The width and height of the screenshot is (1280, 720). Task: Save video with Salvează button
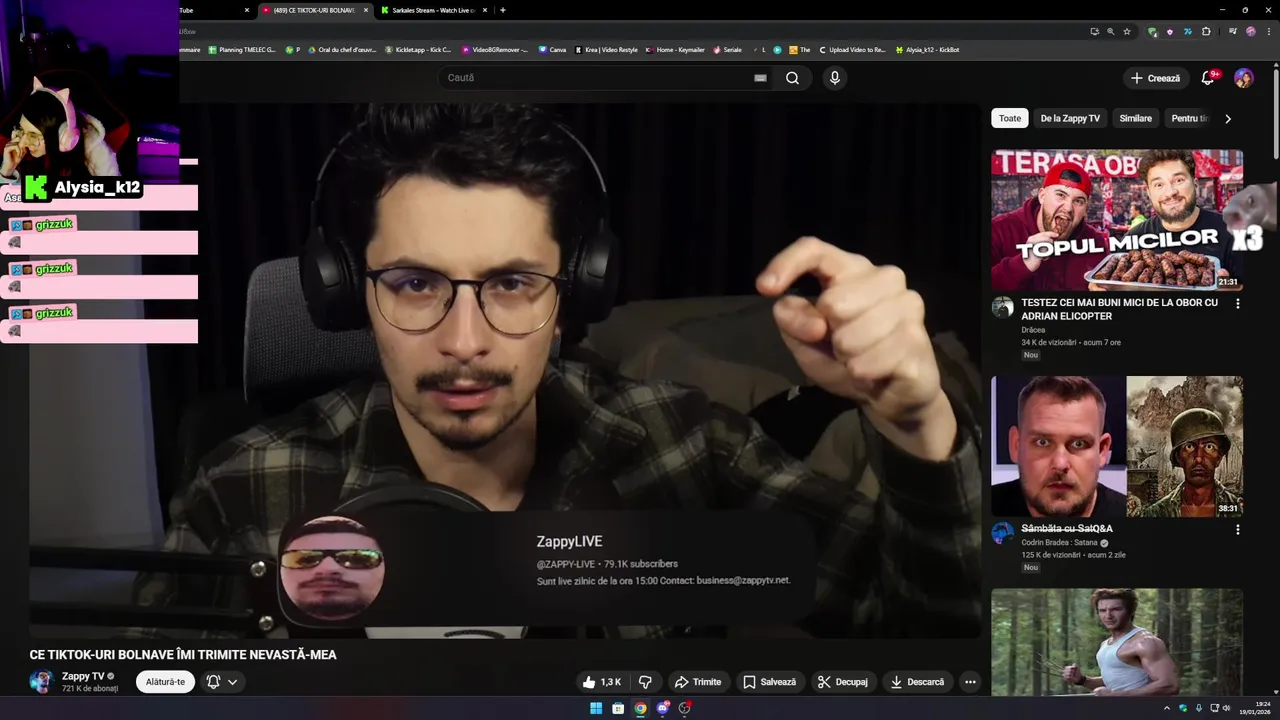[x=770, y=682]
